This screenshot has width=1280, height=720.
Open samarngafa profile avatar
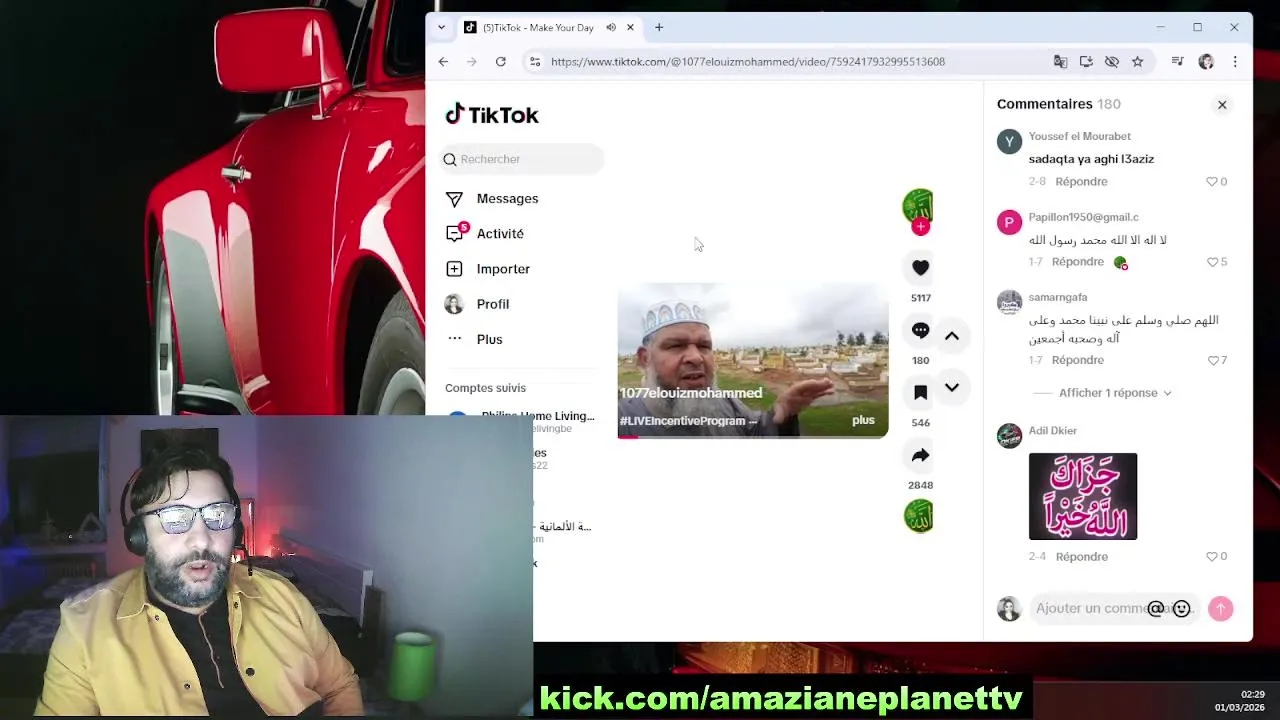pos(1009,302)
